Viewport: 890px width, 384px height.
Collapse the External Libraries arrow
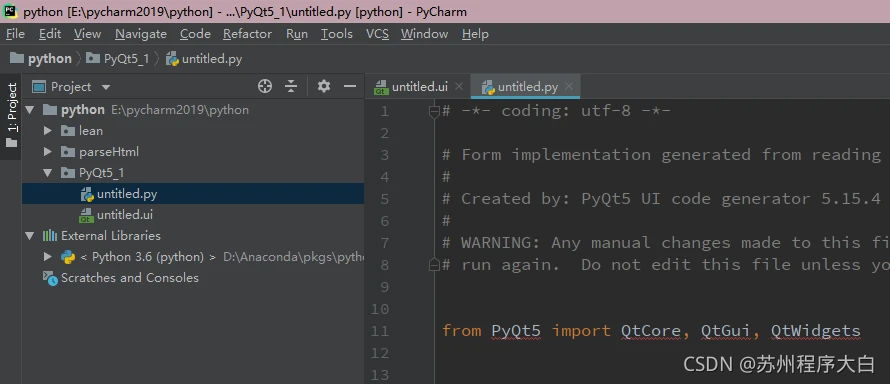pyautogui.click(x=30, y=236)
